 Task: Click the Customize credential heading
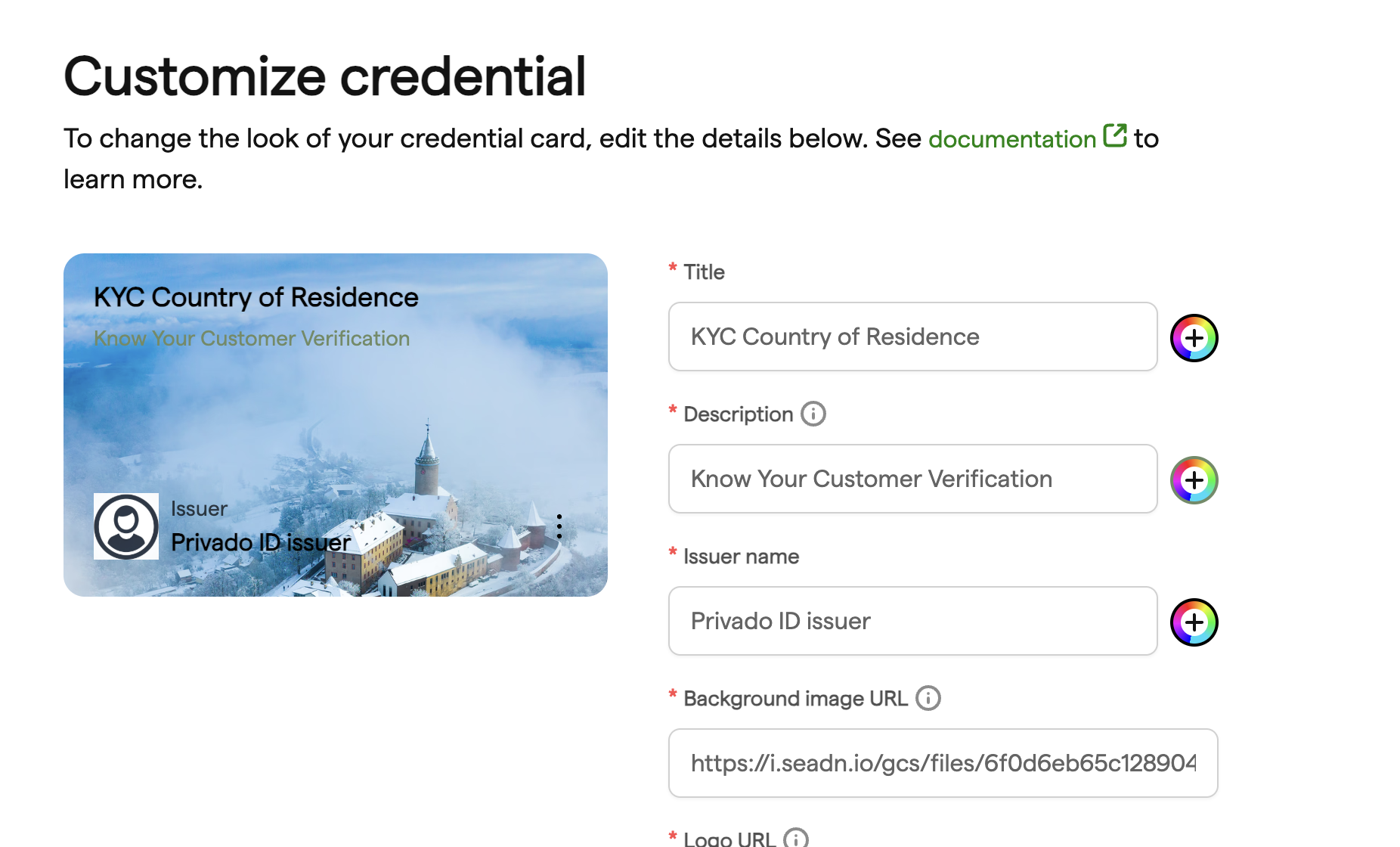pyautogui.click(x=325, y=76)
